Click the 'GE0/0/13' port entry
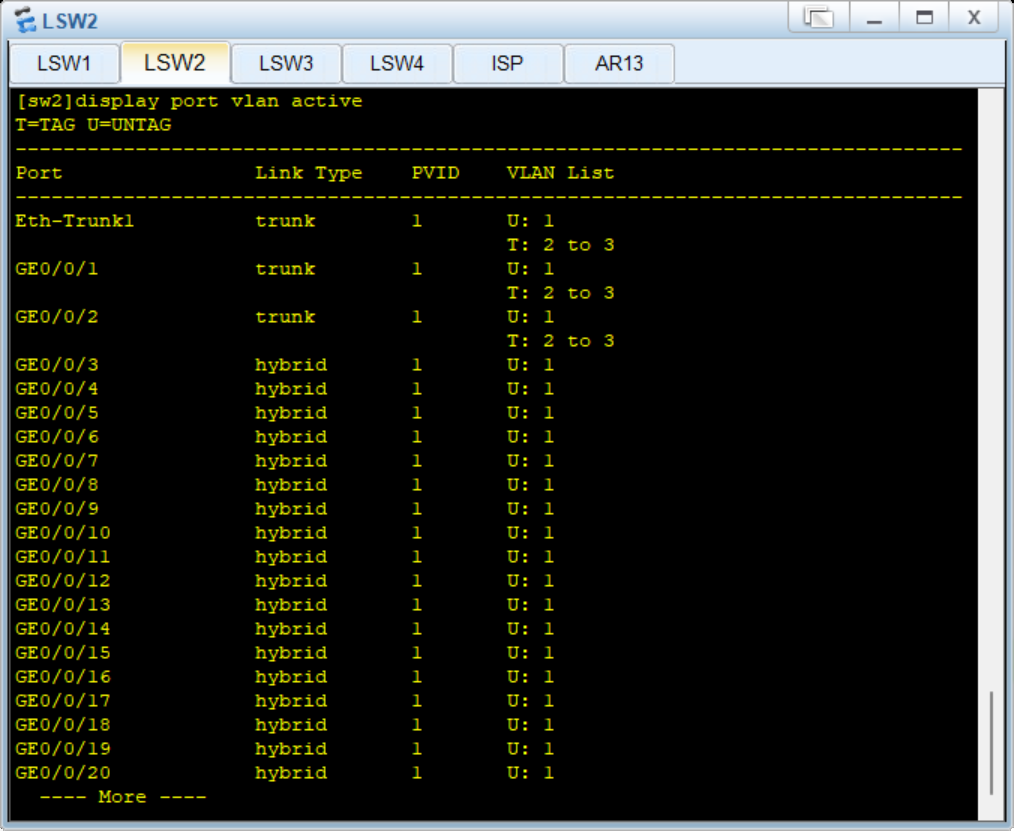This screenshot has height=831, width=1014. tap(63, 605)
